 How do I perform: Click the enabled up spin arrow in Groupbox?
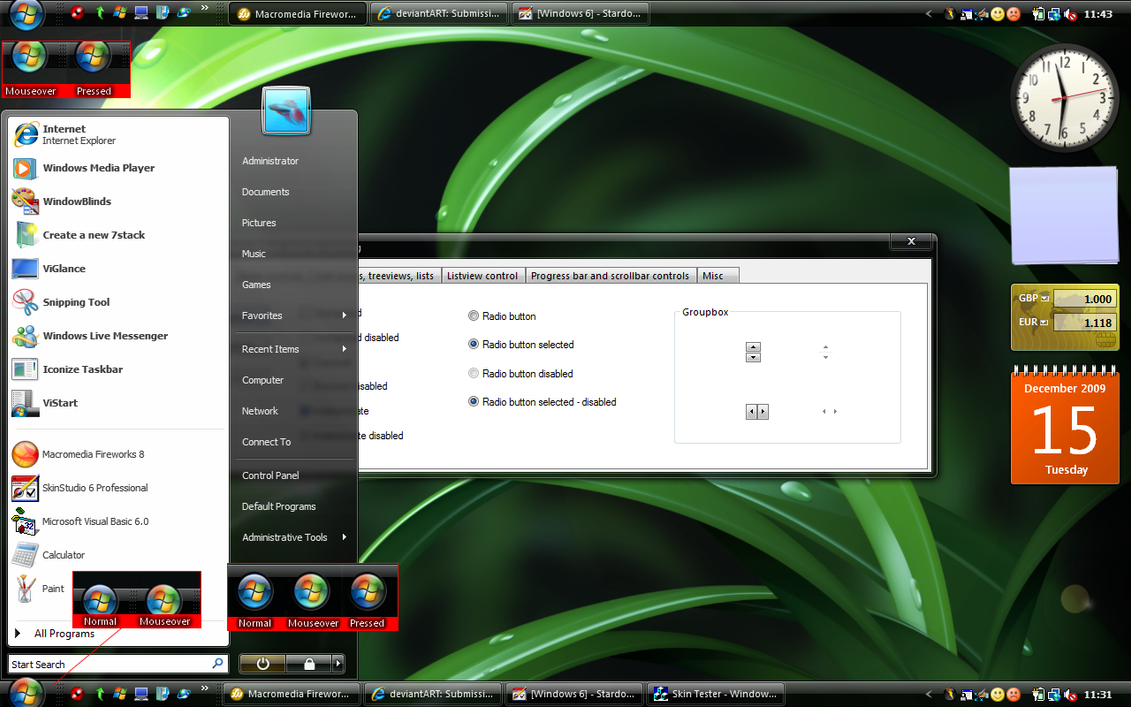click(753, 347)
